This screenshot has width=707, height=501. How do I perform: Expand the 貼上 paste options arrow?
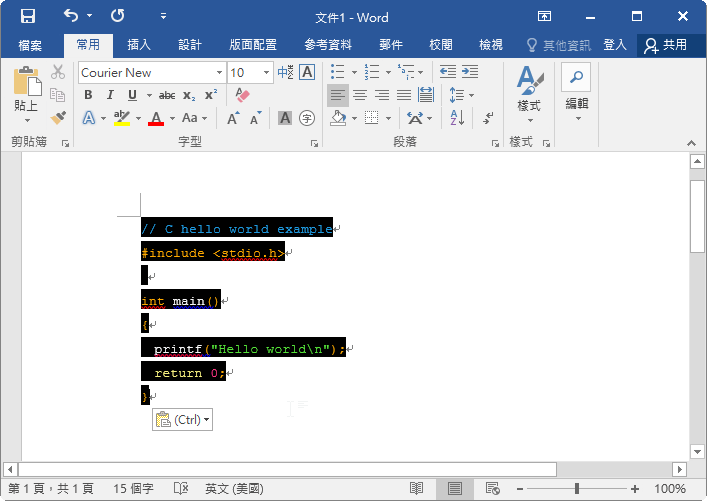[x=27, y=120]
